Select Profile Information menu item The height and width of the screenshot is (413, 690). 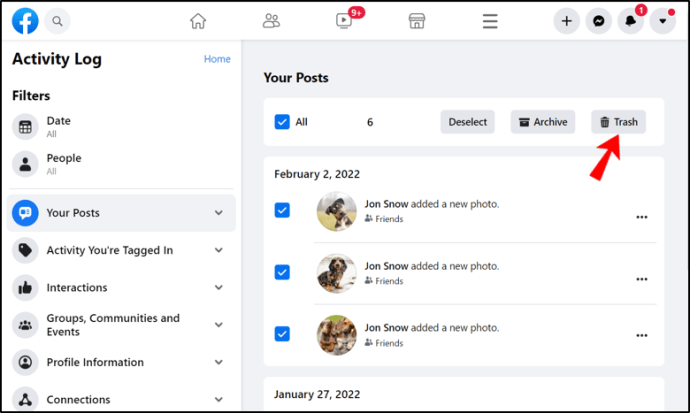pos(121,362)
